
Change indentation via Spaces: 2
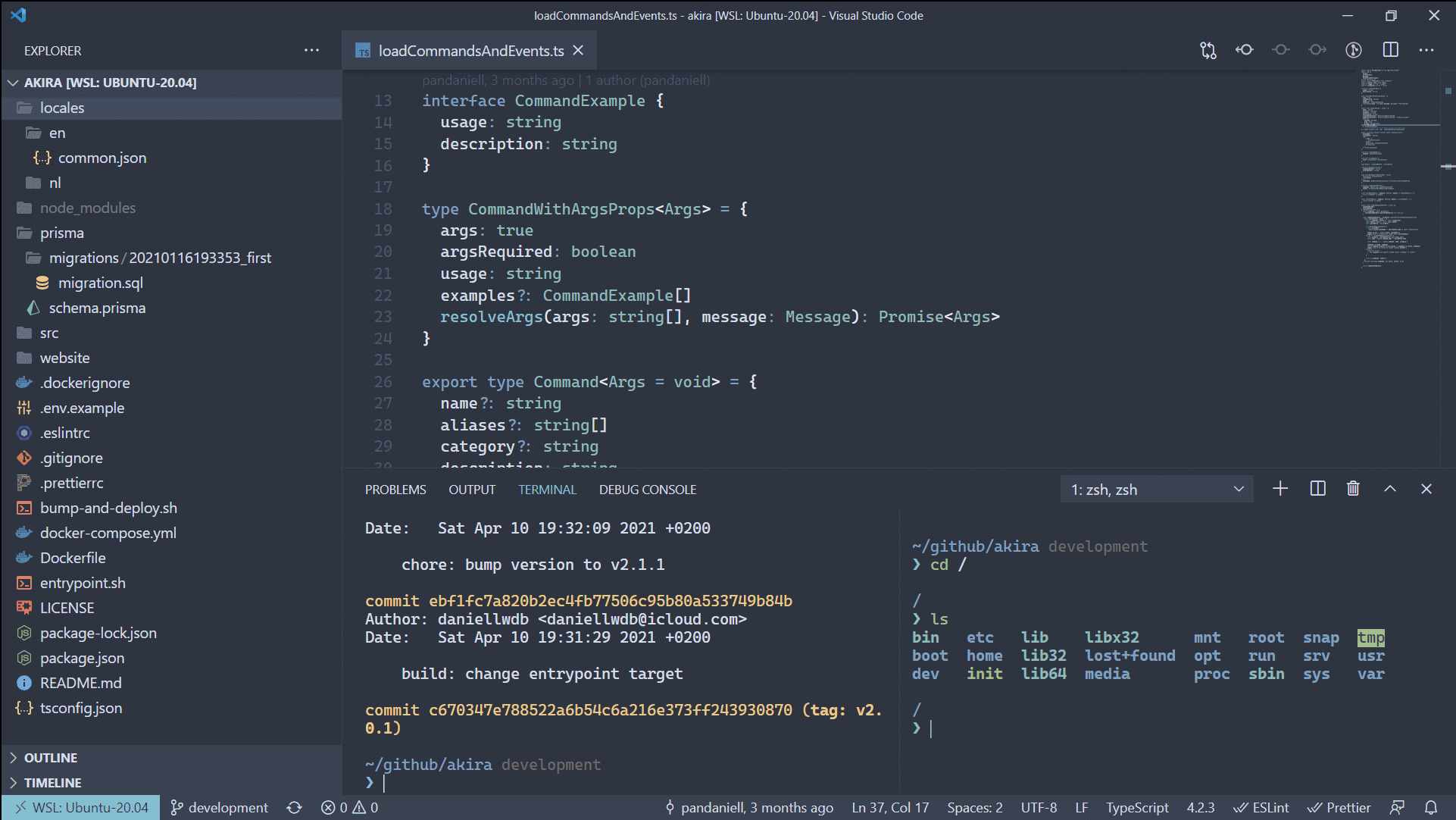(974, 808)
